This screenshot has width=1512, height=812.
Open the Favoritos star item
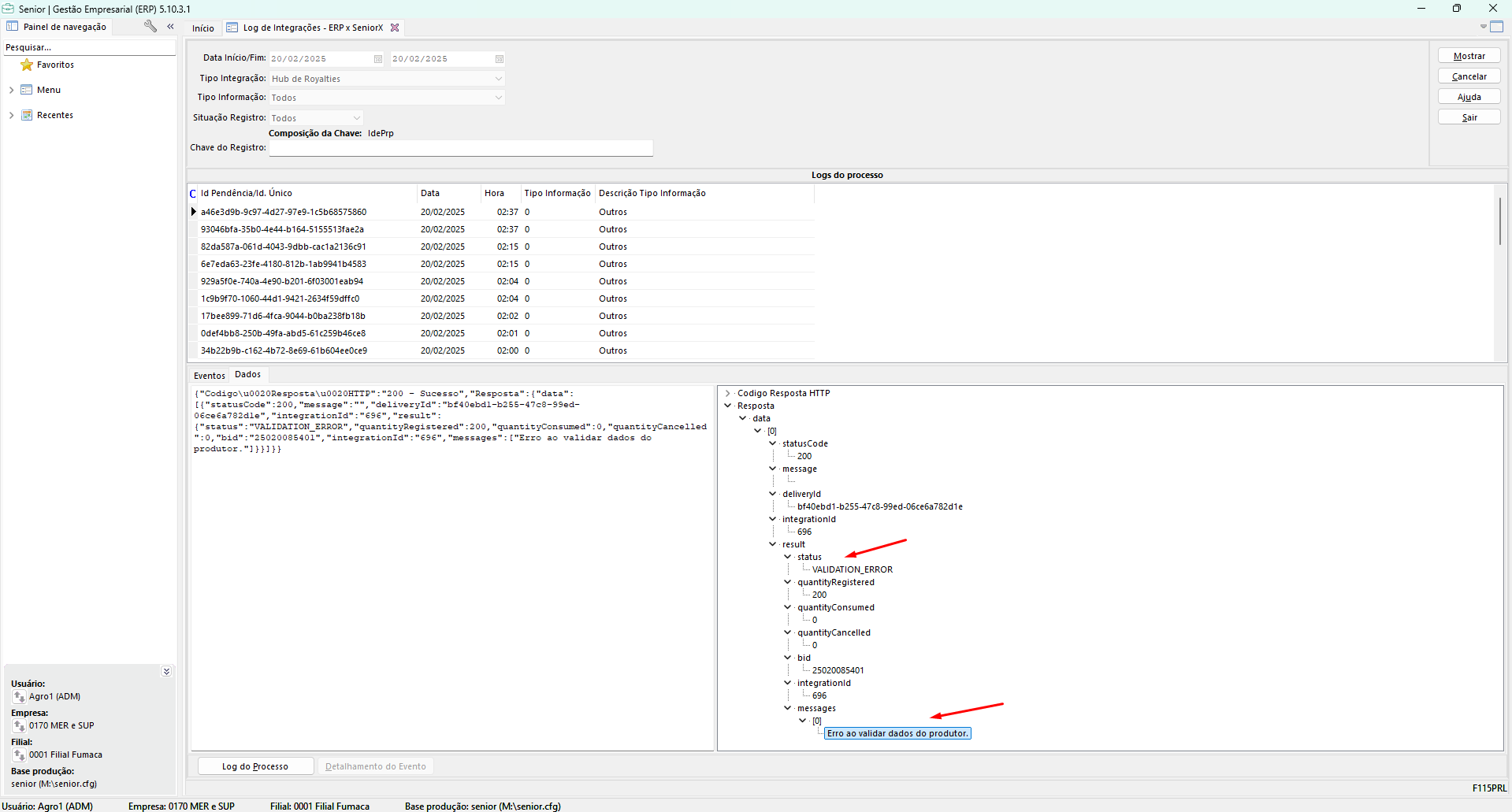pyautogui.click(x=47, y=65)
